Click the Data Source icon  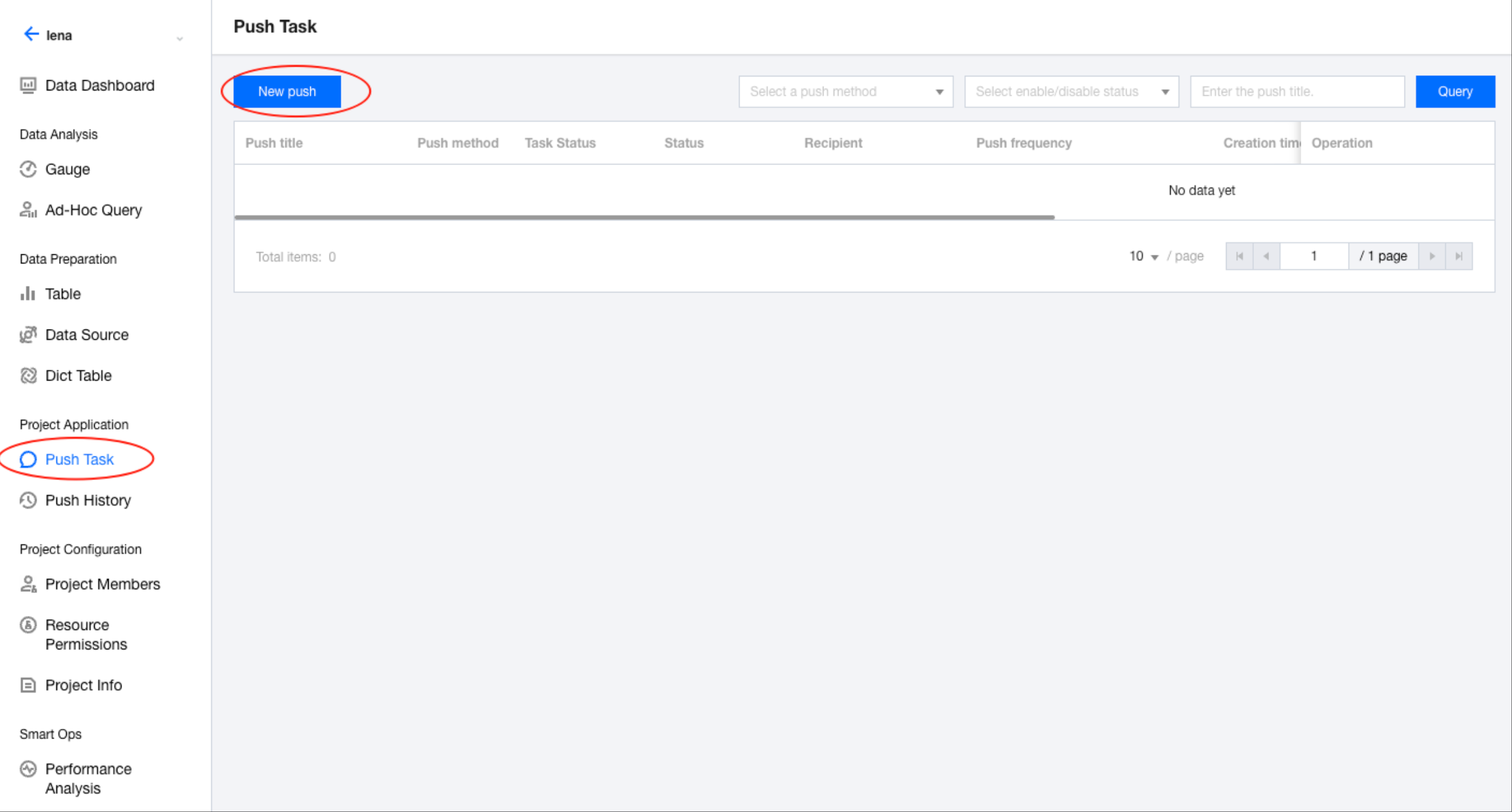(x=28, y=335)
